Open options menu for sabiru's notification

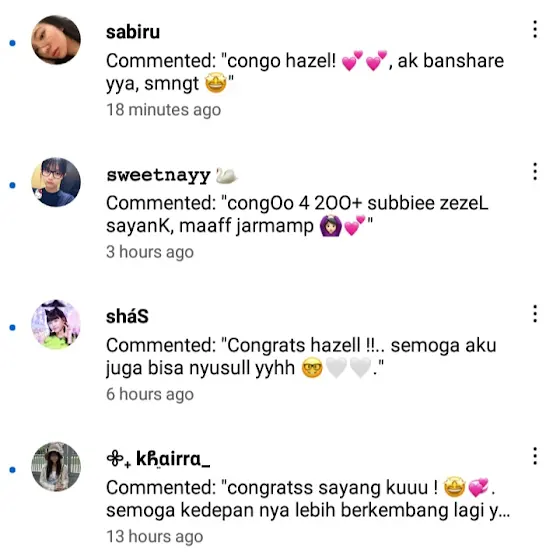535,29
